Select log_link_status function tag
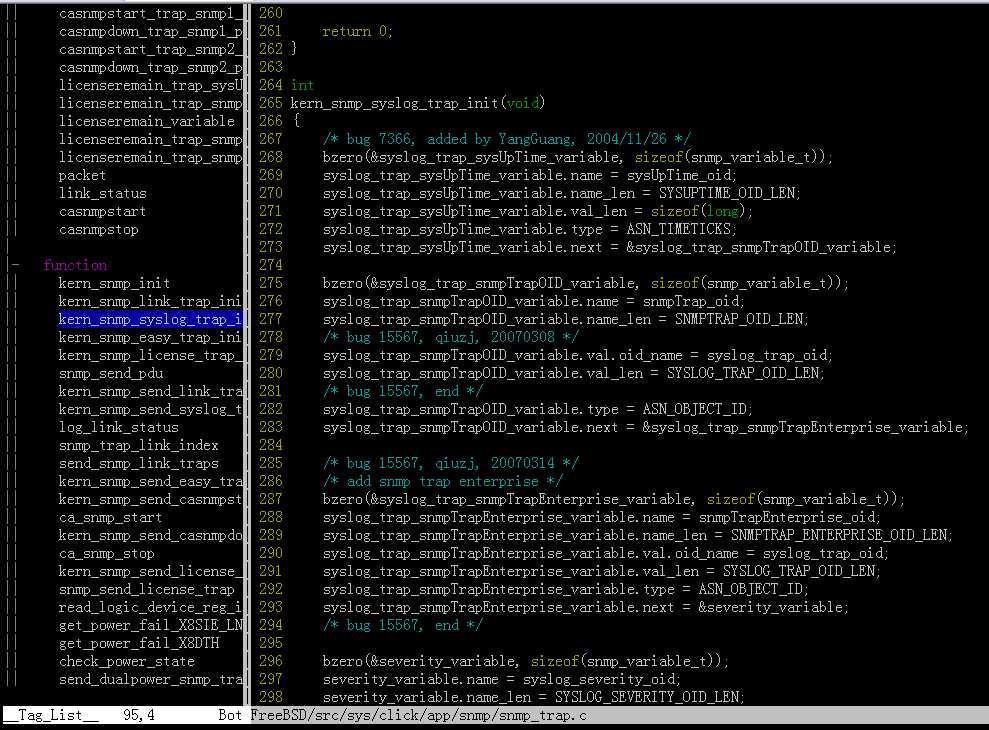Viewport: 989px width, 730px height. (x=119, y=427)
